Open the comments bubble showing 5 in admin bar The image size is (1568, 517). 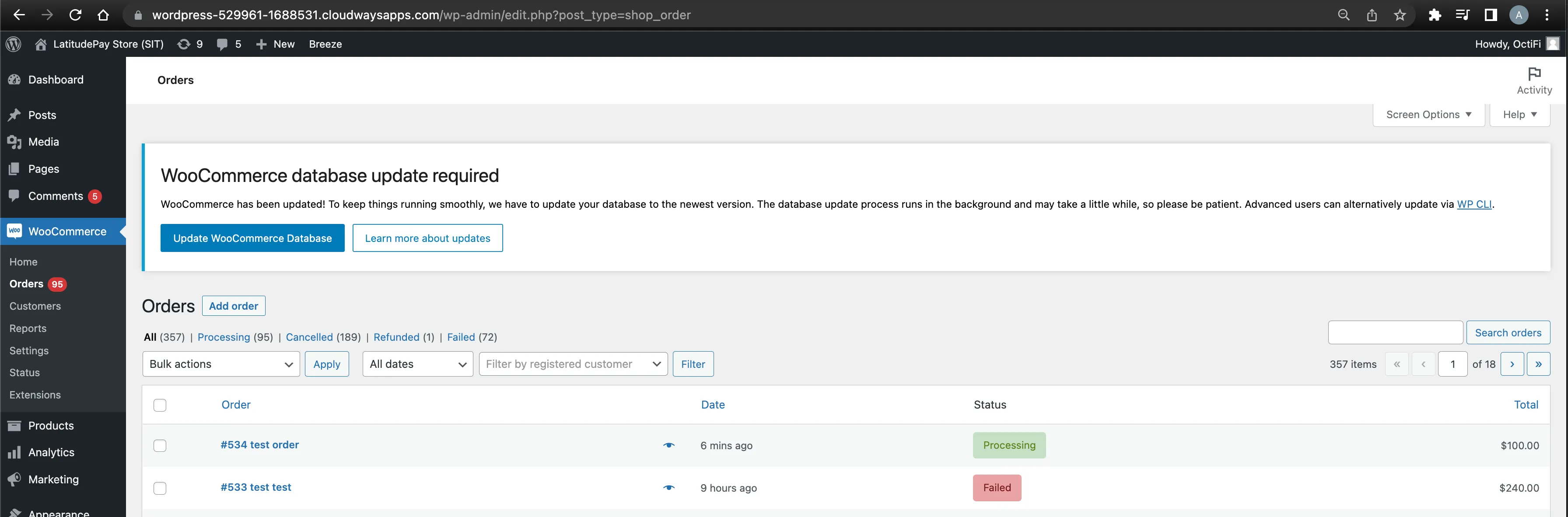[229, 44]
